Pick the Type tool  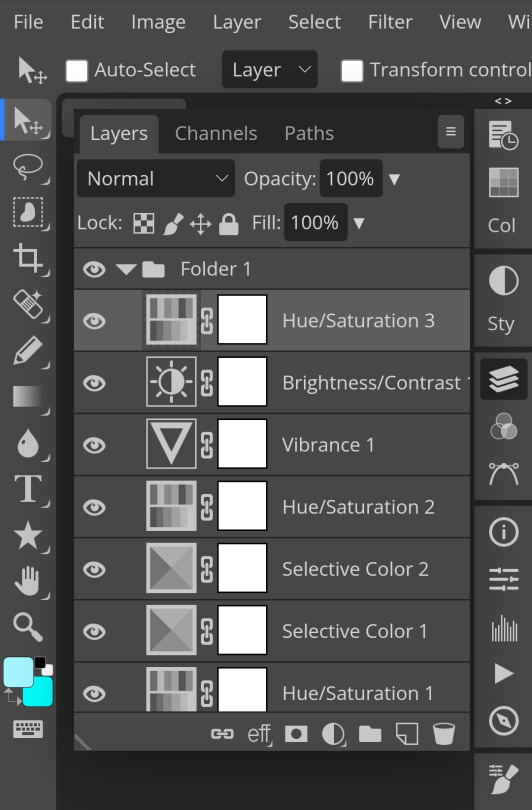pos(28,488)
